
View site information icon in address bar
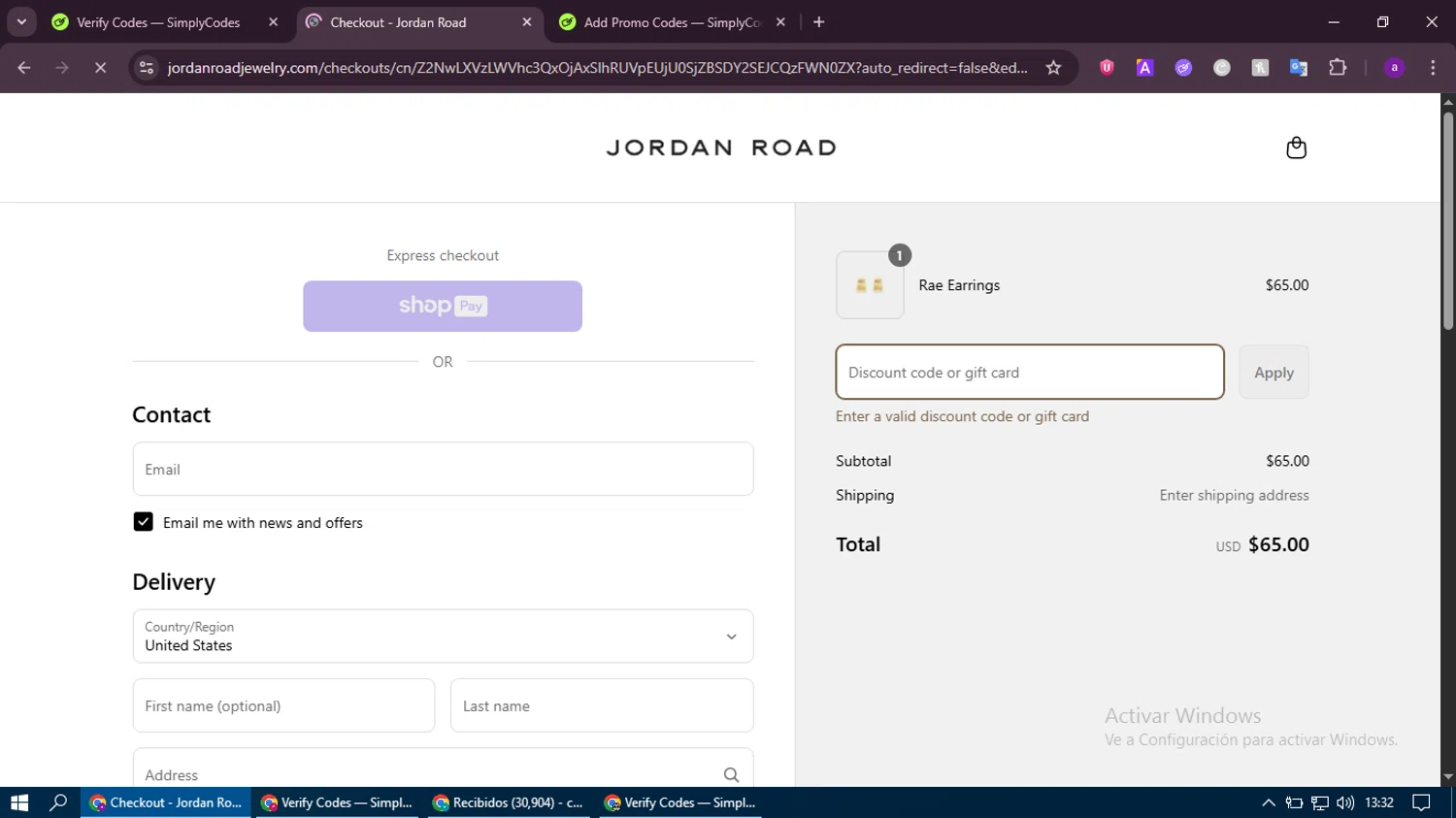pyautogui.click(x=147, y=68)
